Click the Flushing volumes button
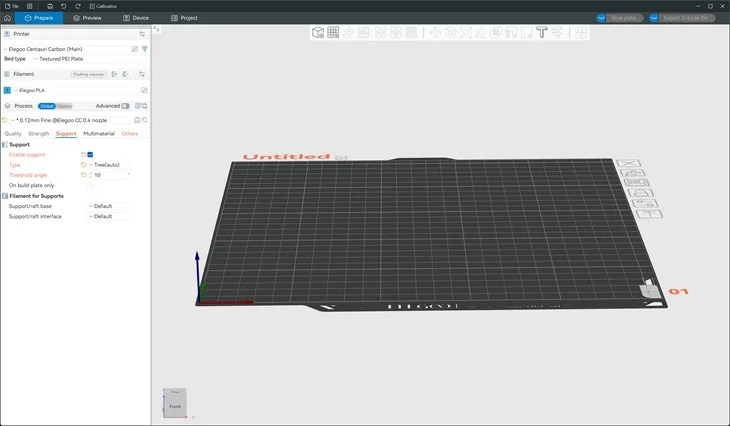730x426 pixels. 88,74
